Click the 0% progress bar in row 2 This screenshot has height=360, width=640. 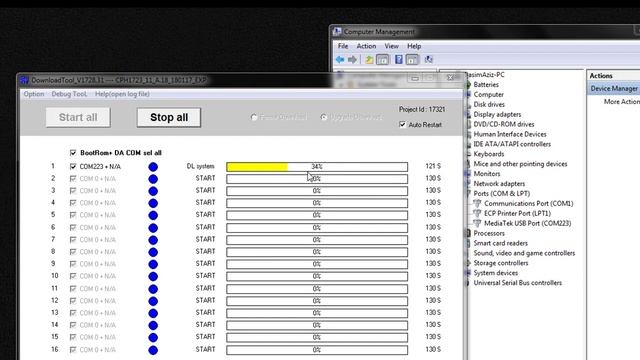pos(317,179)
